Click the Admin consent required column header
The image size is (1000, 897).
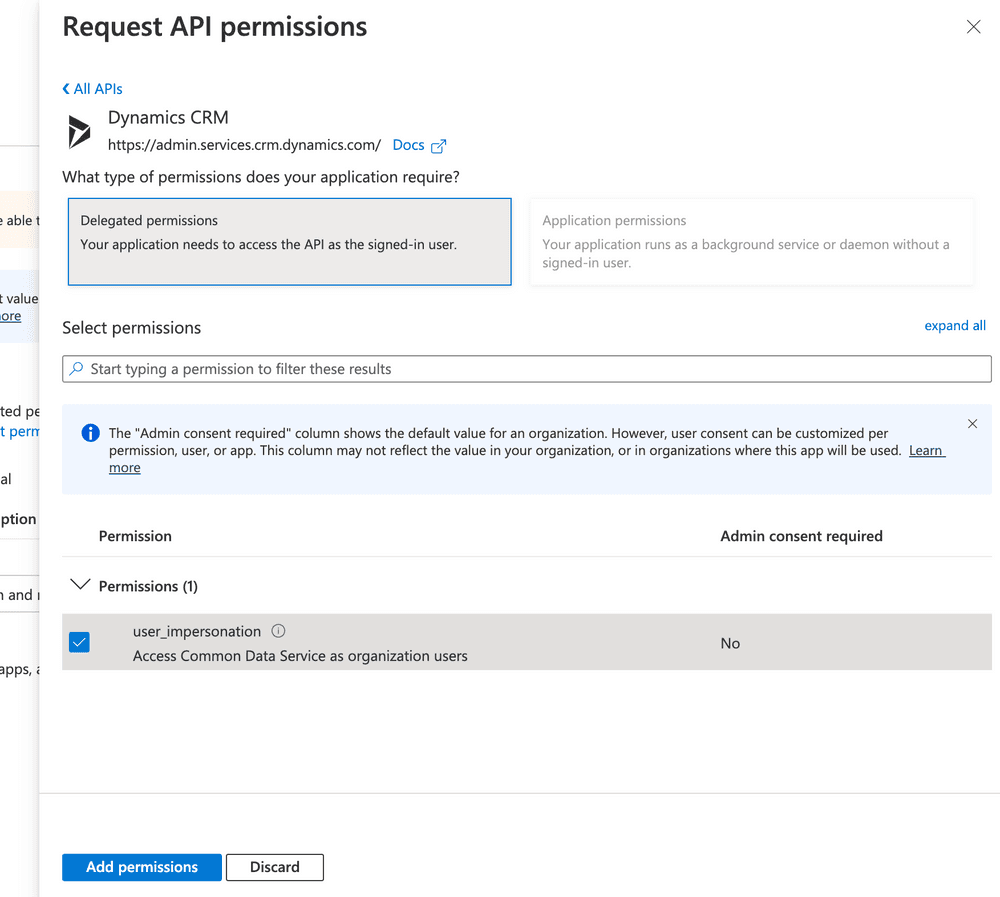coord(801,536)
